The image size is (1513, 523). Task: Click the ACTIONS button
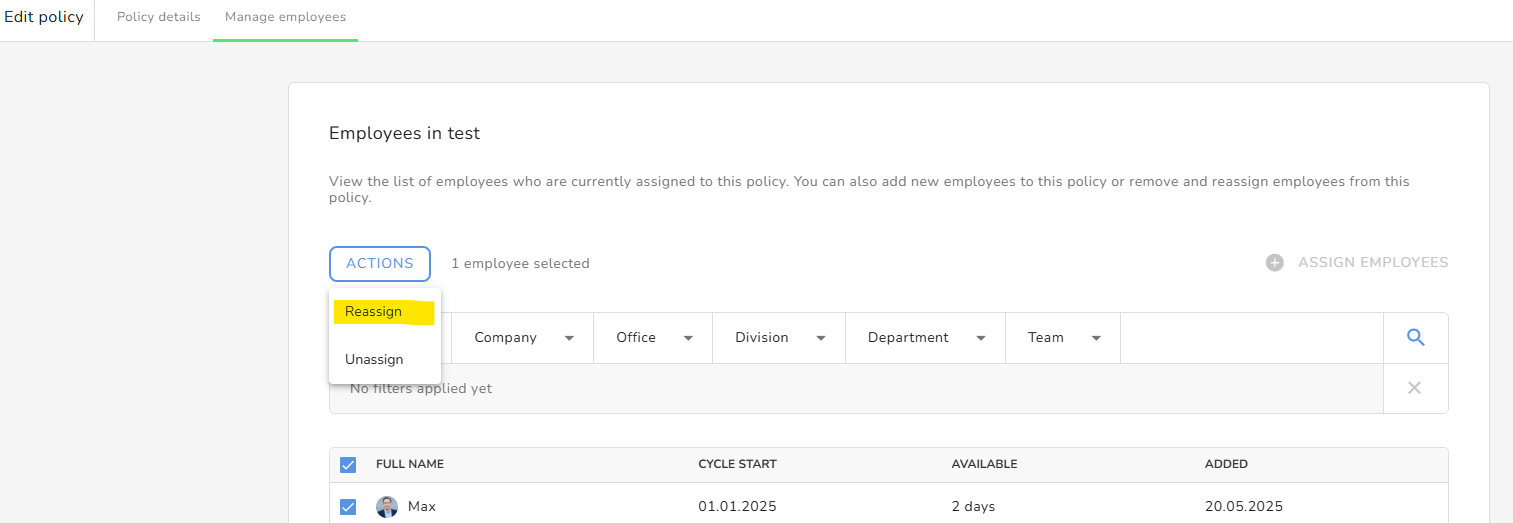[380, 264]
